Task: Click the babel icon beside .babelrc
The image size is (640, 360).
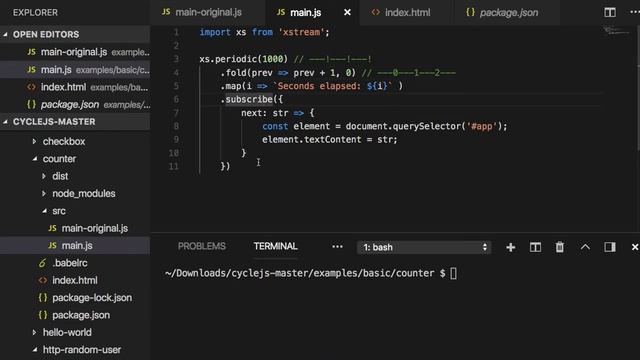Action: tap(42, 263)
